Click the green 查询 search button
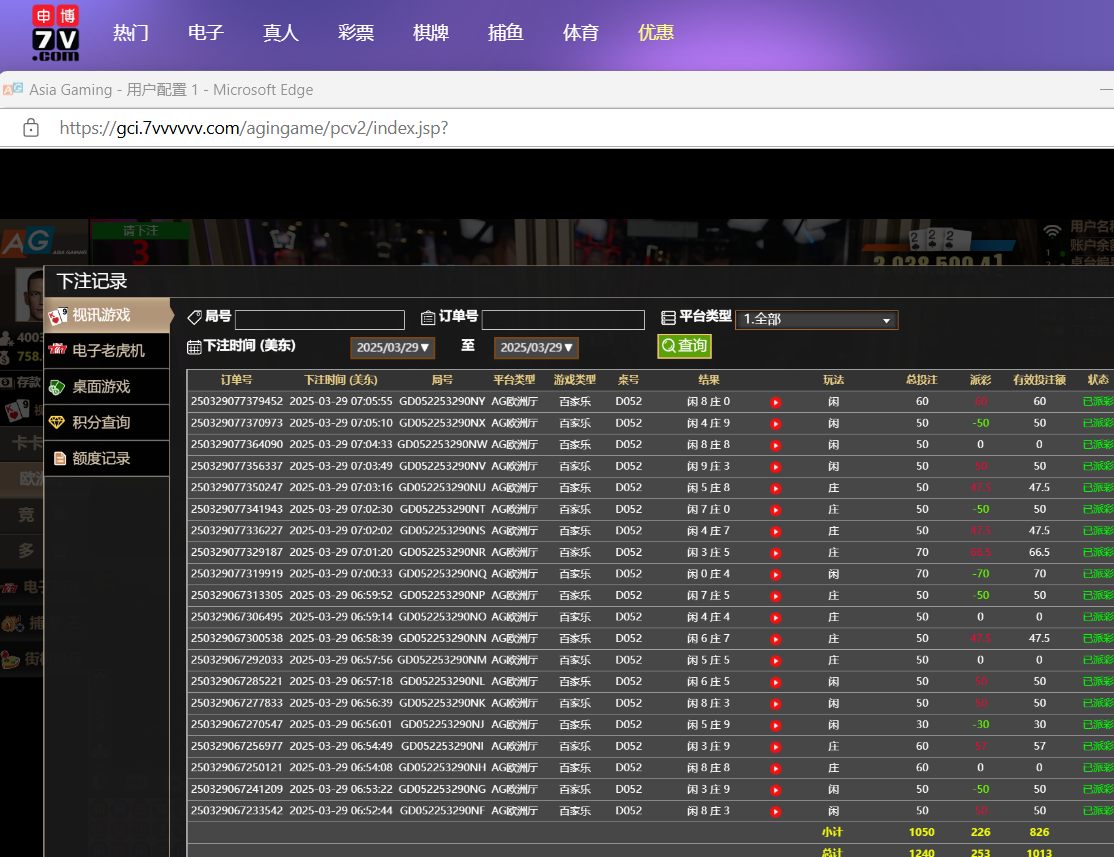The width and height of the screenshot is (1114, 857). coord(684,346)
